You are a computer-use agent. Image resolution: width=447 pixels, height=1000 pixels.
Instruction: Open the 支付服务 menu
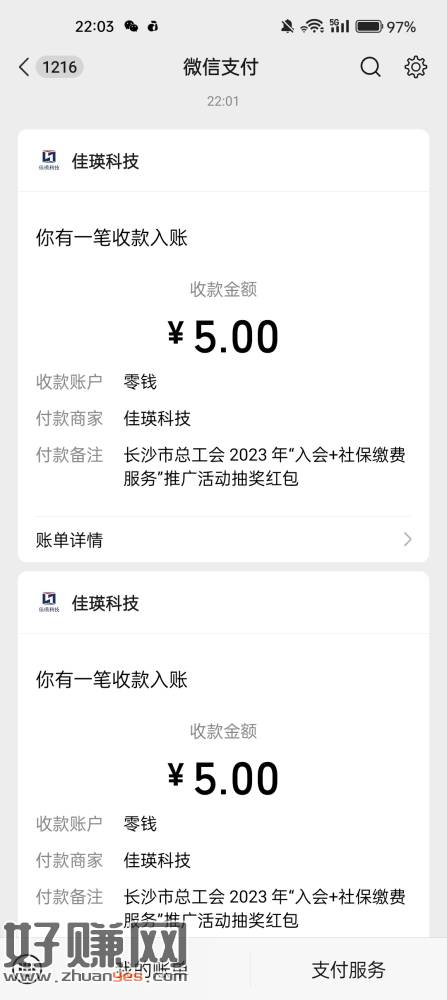[348, 969]
